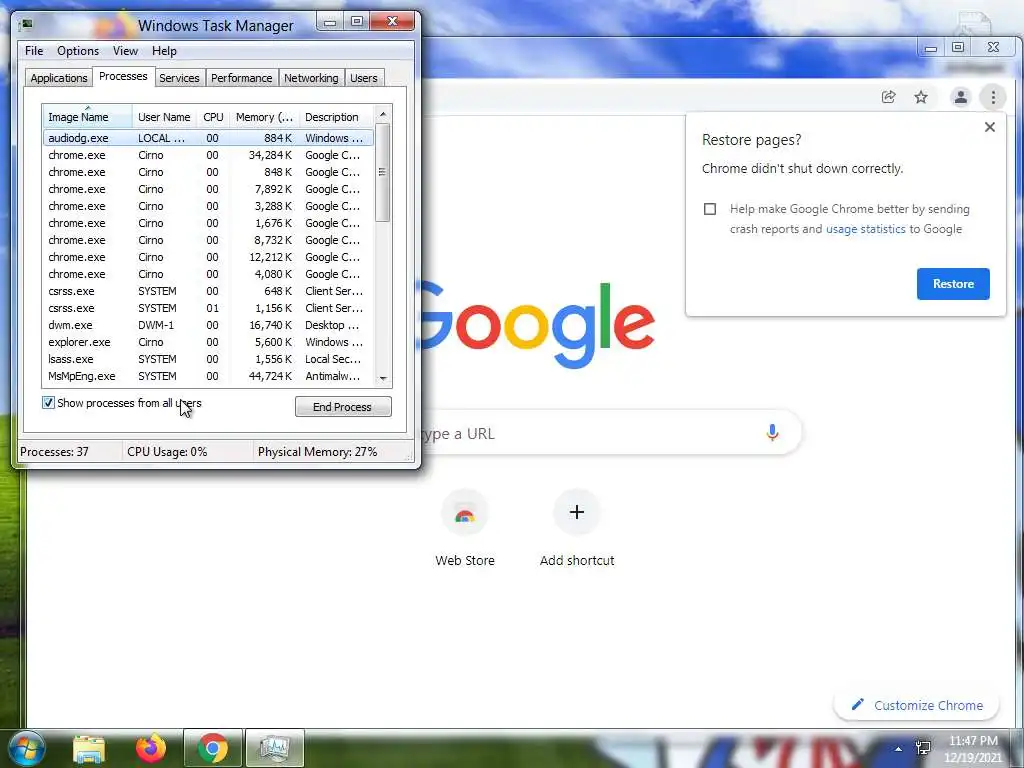Switch to the Performance tab
Image resolution: width=1024 pixels, height=768 pixels.
242,78
